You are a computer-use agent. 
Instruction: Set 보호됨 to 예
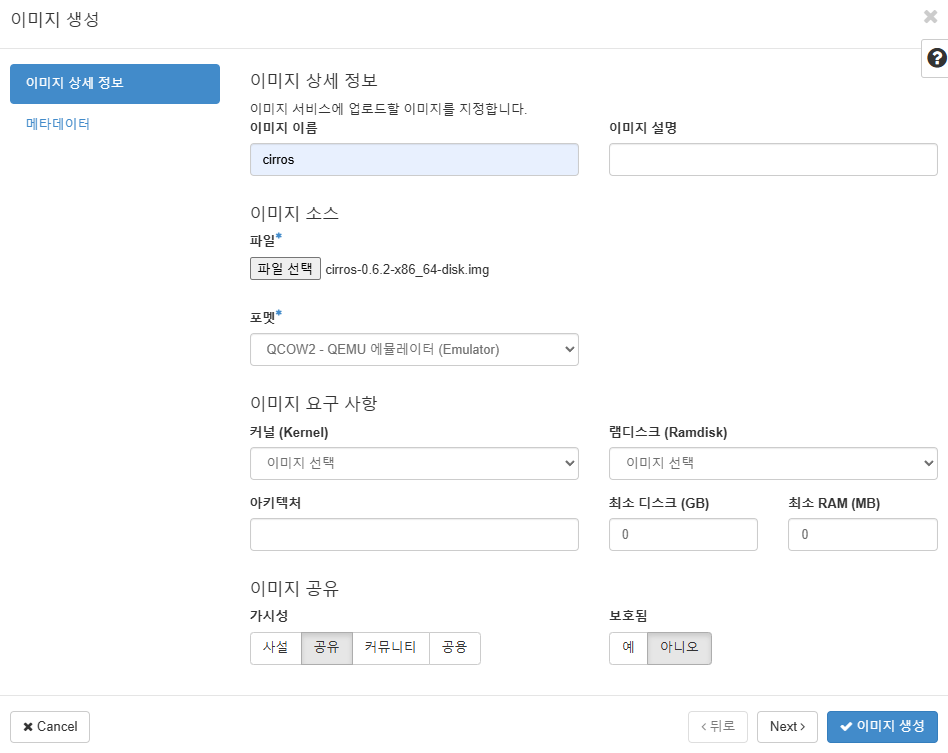click(628, 648)
